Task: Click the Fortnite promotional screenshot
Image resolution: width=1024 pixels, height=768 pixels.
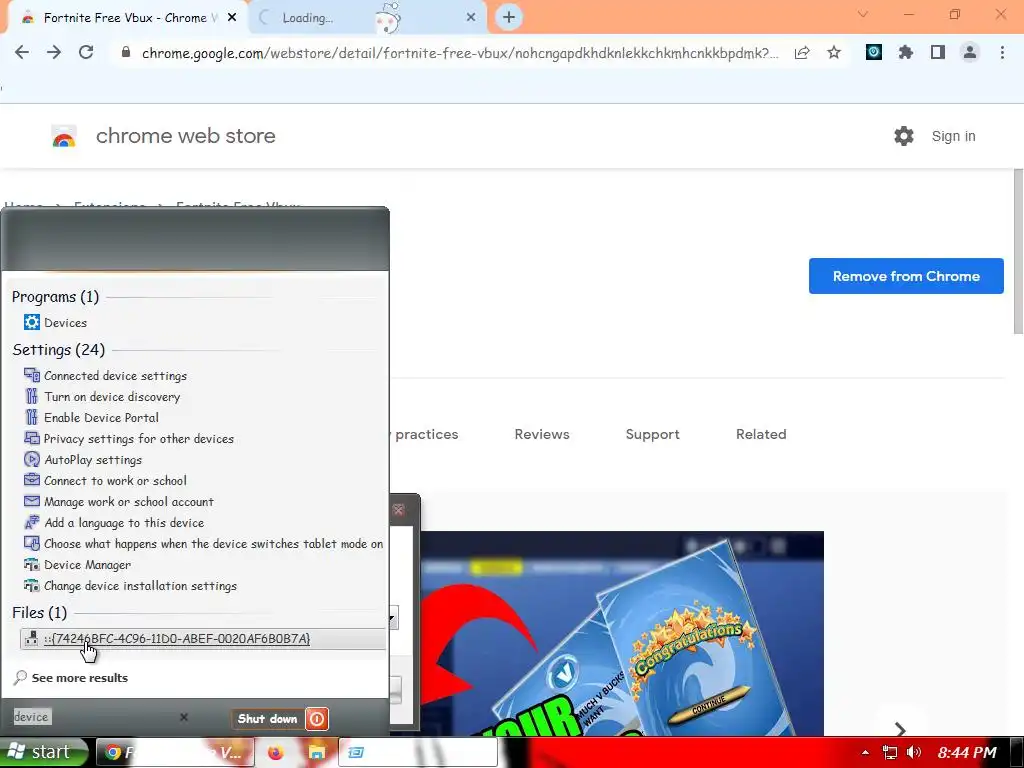Action: click(x=622, y=633)
